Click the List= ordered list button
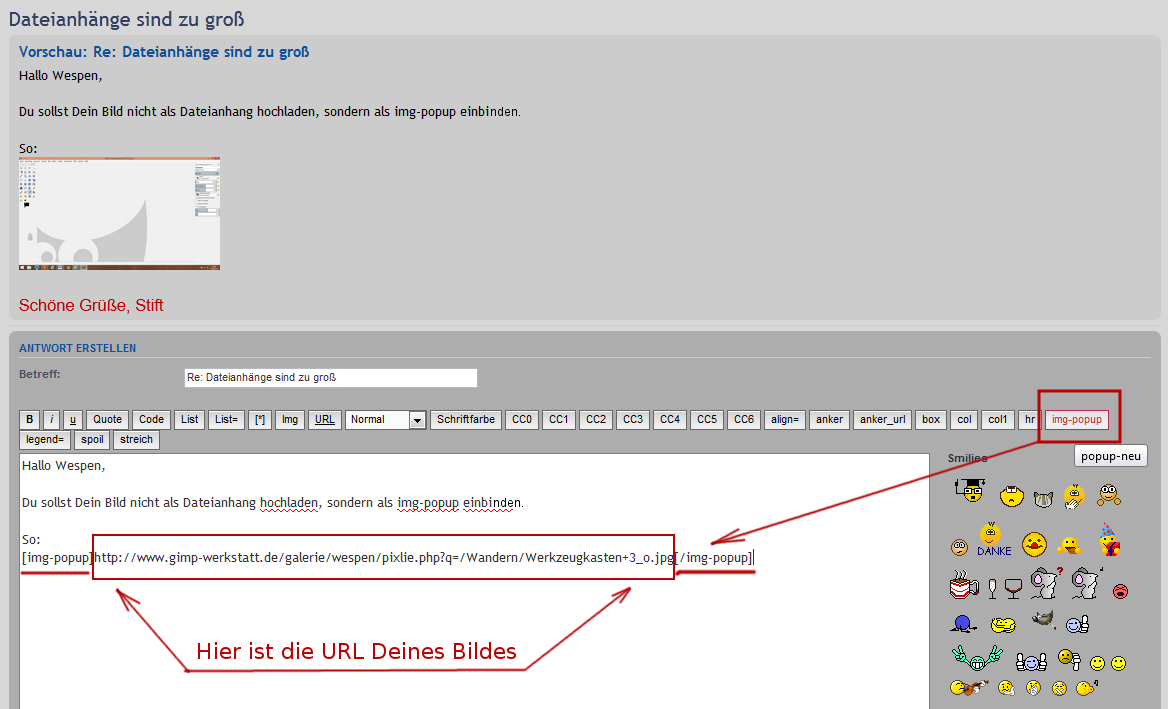The height and width of the screenshot is (709, 1168). click(x=226, y=419)
